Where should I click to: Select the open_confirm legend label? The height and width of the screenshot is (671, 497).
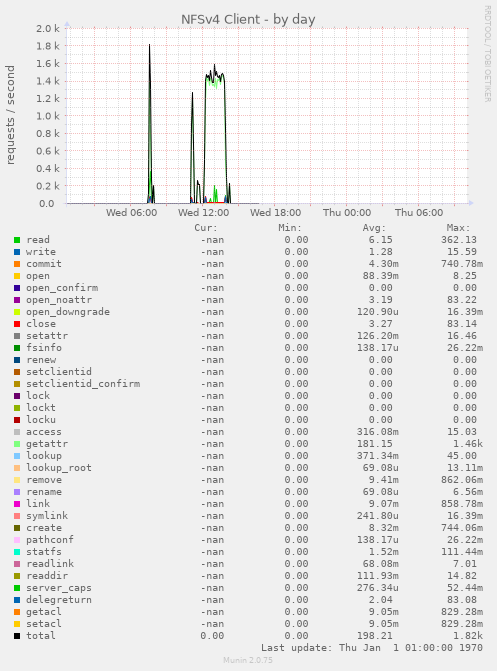pyautogui.click(x=62, y=288)
